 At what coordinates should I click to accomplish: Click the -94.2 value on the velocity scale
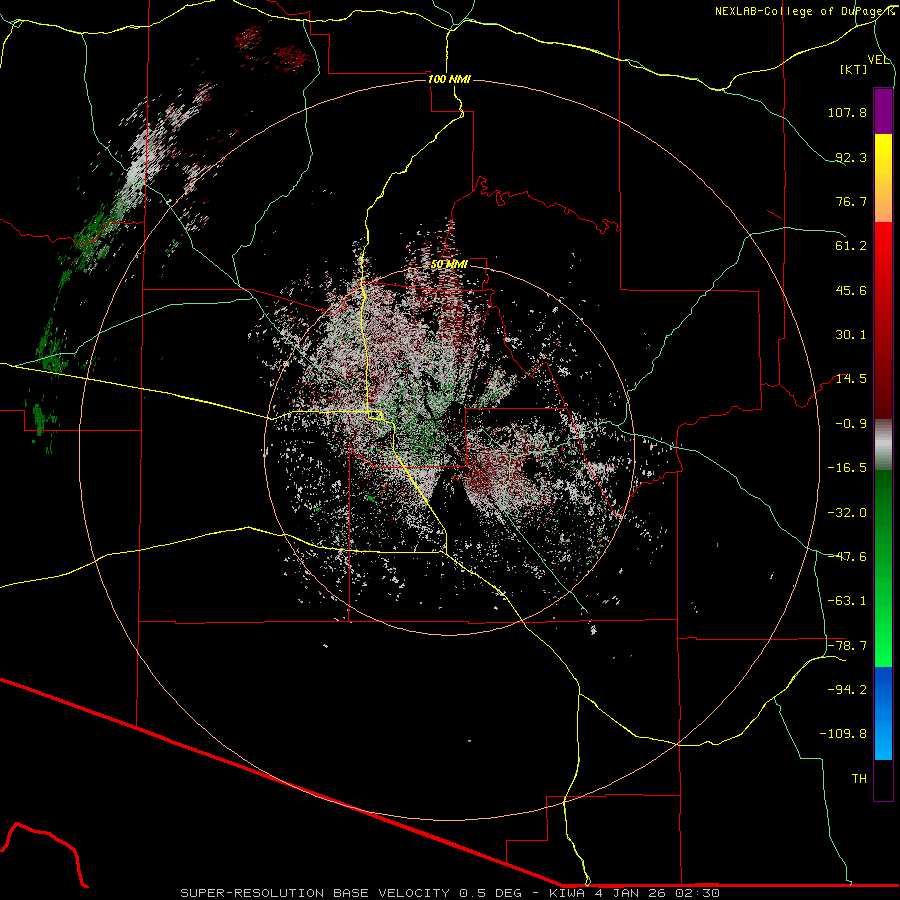pyautogui.click(x=847, y=689)
